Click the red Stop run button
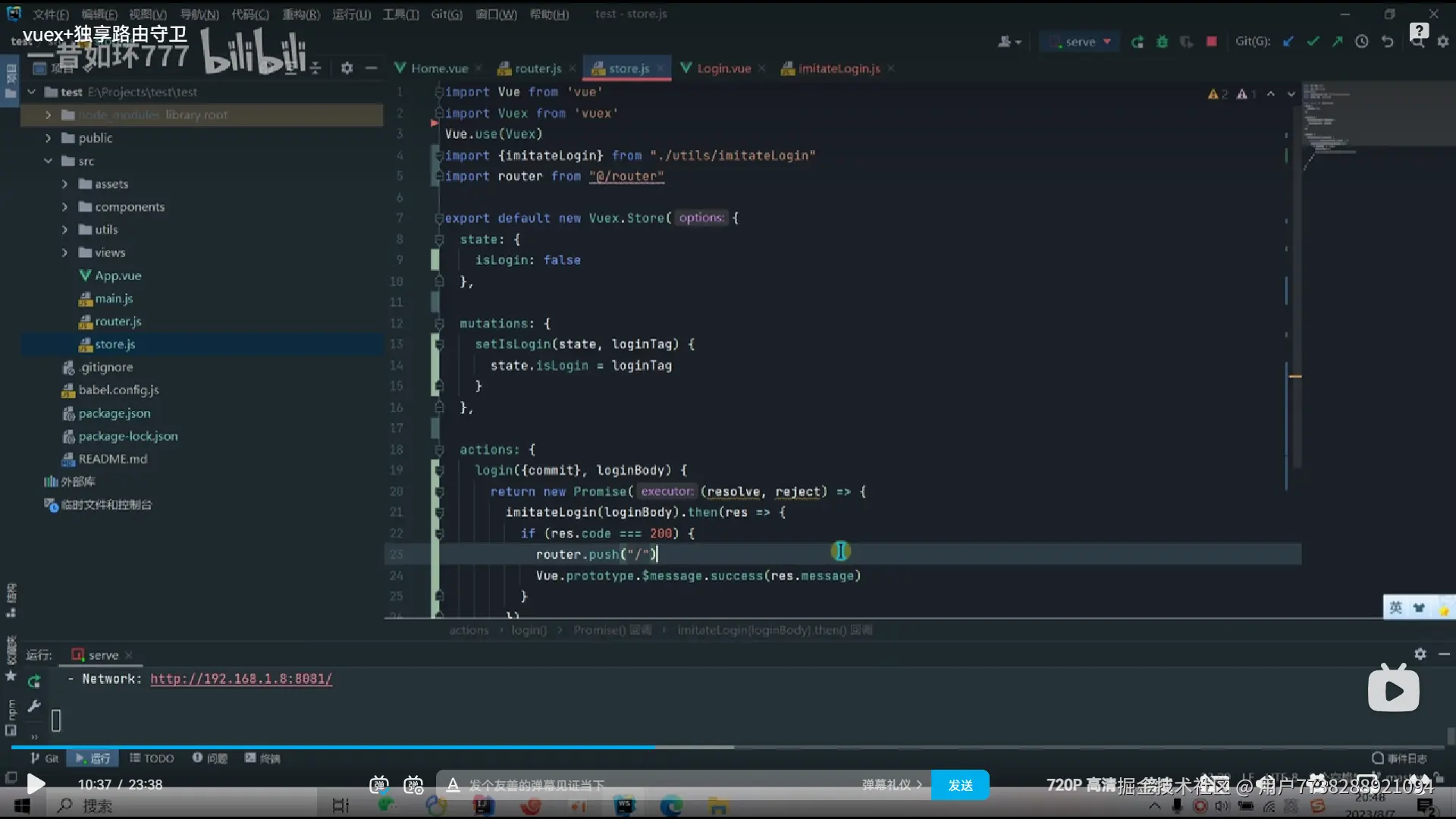1456x819 pixels. 1212,42
